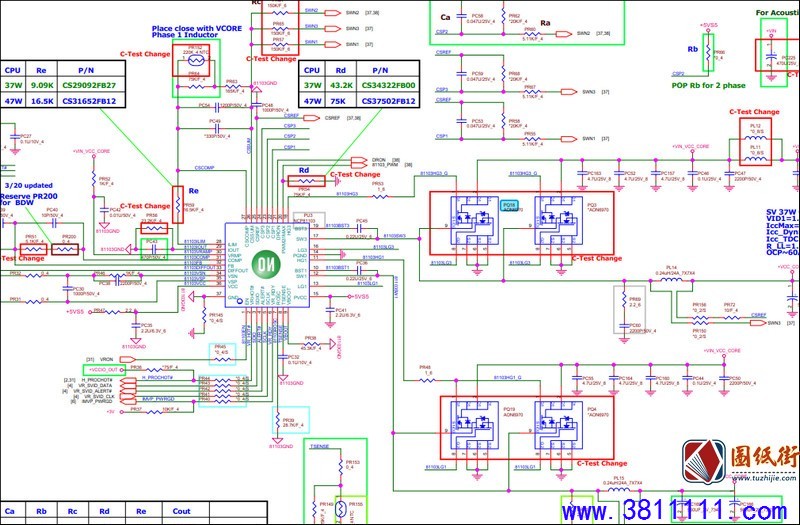This screenshot has width=800, height=525.
Task: Click the Rd resistor PR54 in red box
Action: (306, 181)
